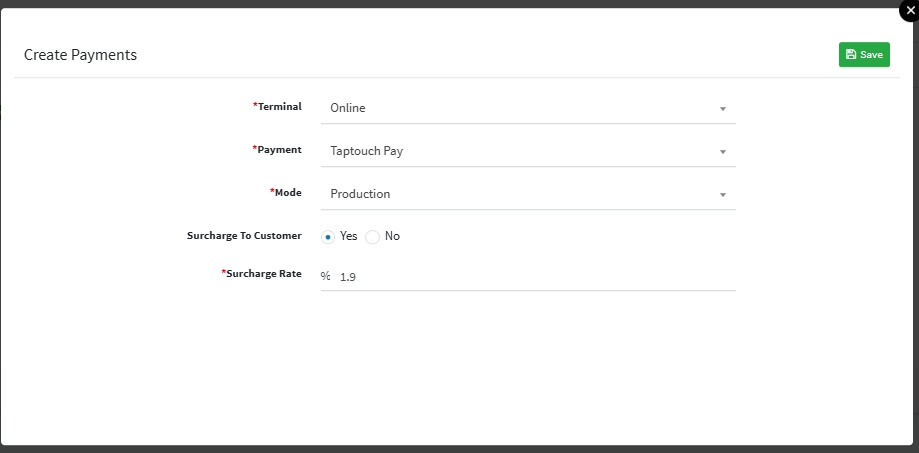This screenshot has width=919, height=453.
Task: Open the Payment dropdown showing Taptouch Pay
Action: (x=520, y=151)
